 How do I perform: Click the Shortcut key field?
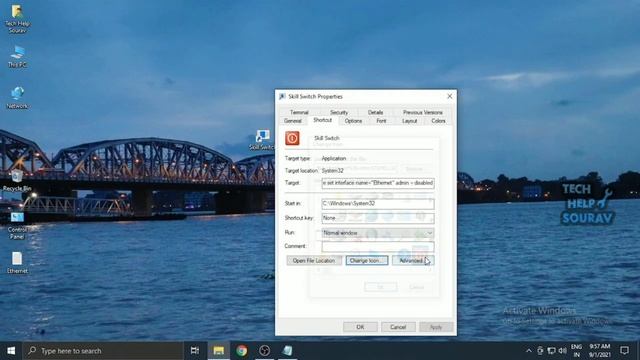pos(378,218)
